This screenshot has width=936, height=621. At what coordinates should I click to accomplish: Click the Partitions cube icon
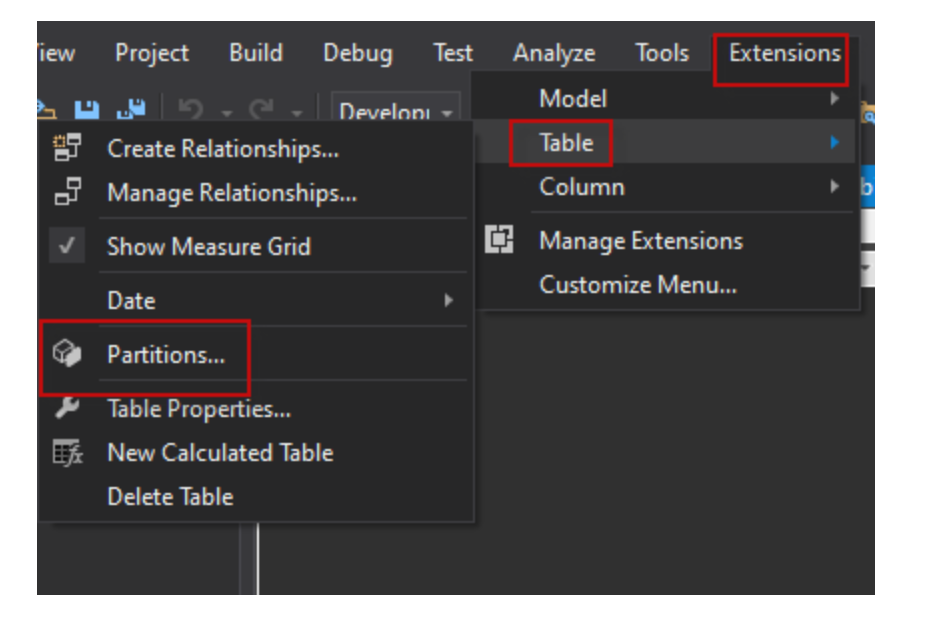click(67, 355)
